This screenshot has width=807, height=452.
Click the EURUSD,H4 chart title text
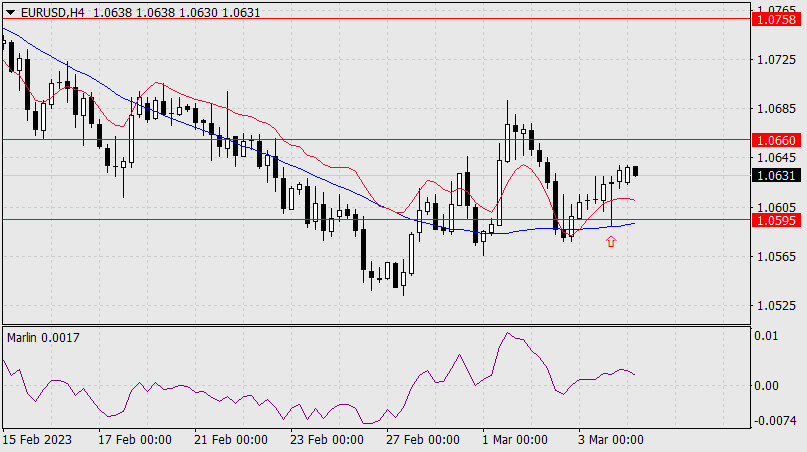click(52, 12)
